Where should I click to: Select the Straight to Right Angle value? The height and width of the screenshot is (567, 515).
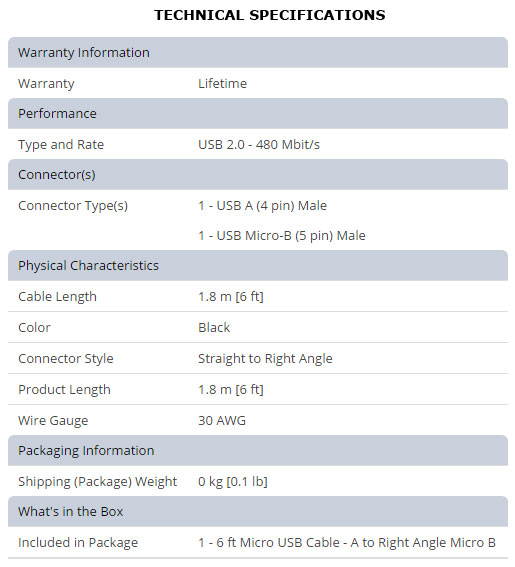coord(265,359)
